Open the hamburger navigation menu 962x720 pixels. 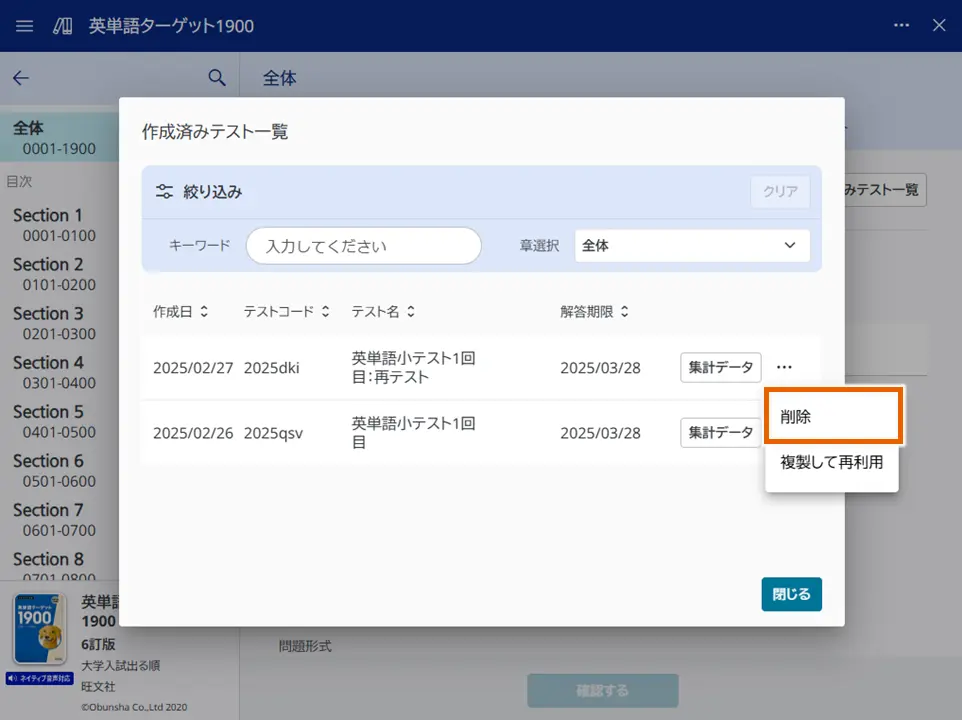point(24,26)
